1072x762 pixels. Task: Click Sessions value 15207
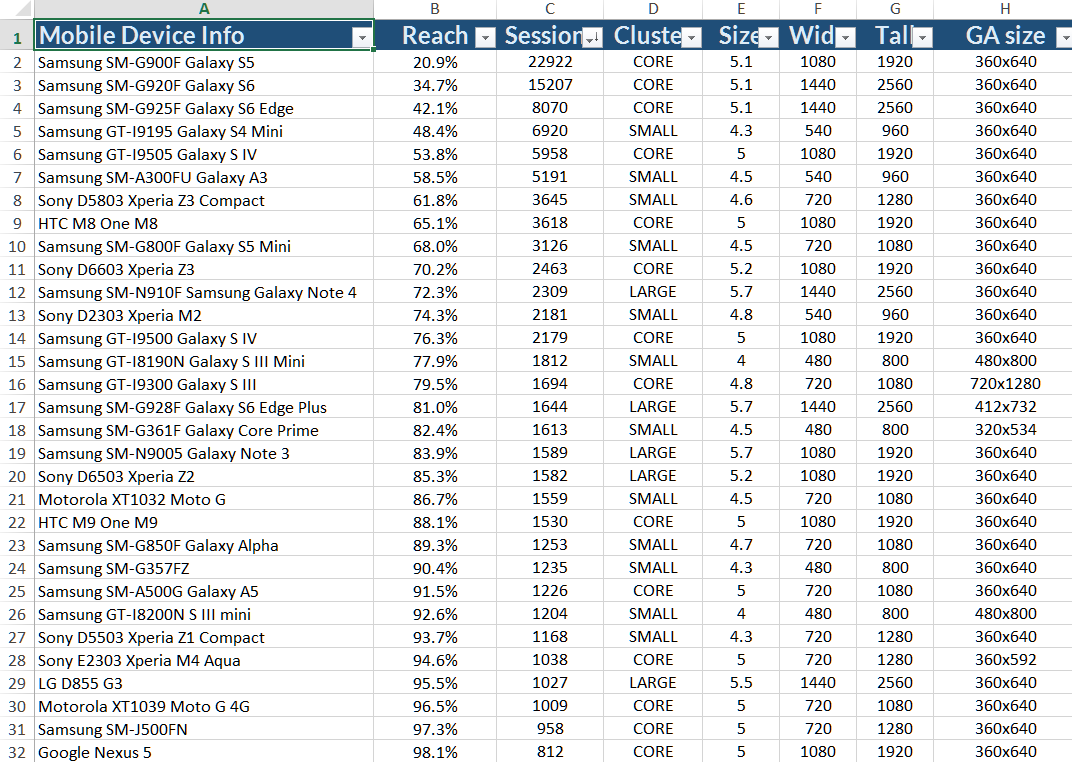click(x=550, y=85)
